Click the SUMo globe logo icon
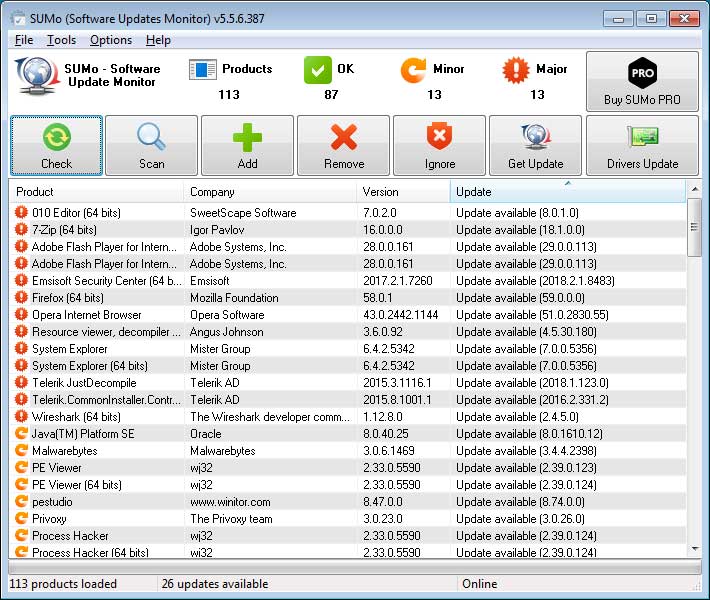The width and height of the screenshot is (710, 600). (x=37, y=76)
